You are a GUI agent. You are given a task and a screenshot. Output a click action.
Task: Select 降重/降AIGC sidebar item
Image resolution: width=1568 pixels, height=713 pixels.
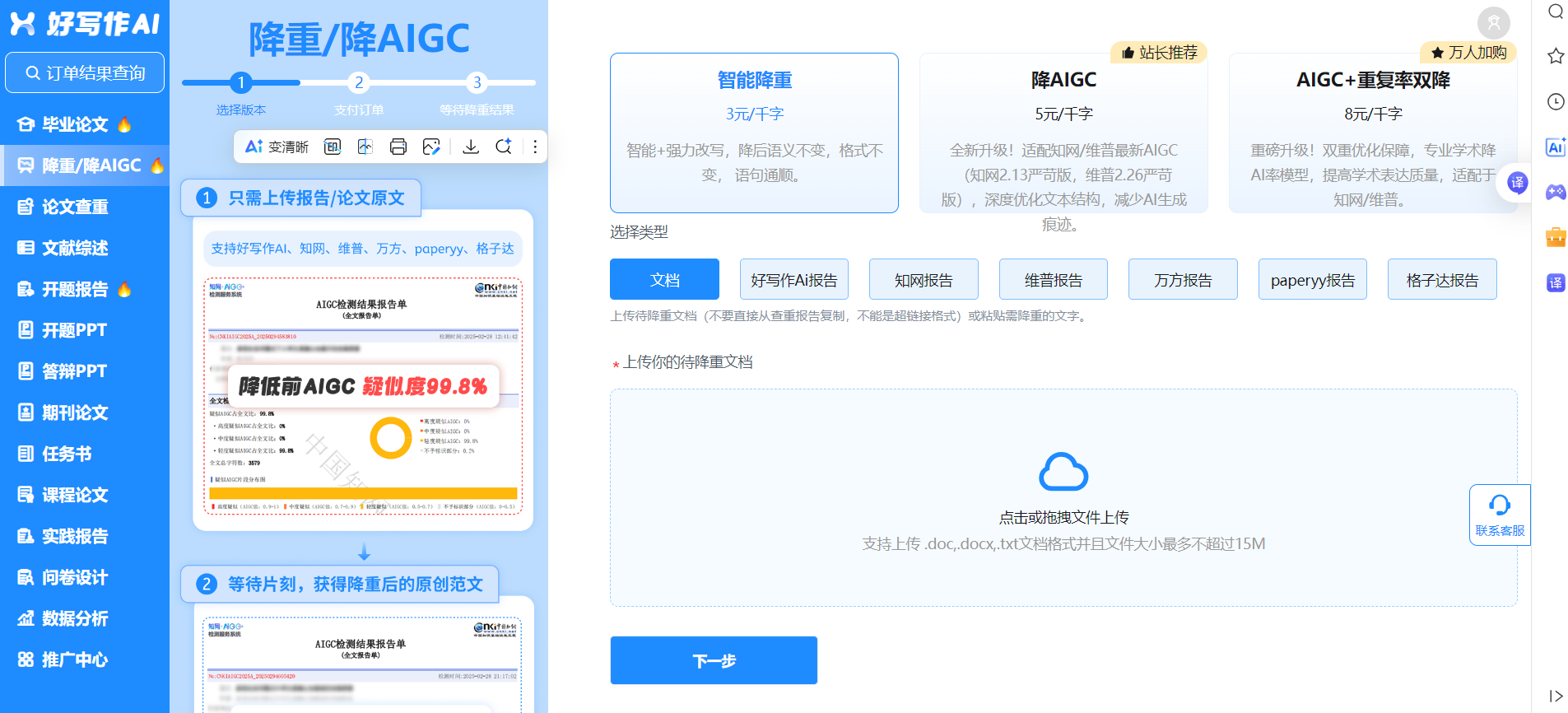(x=85, y=165)
